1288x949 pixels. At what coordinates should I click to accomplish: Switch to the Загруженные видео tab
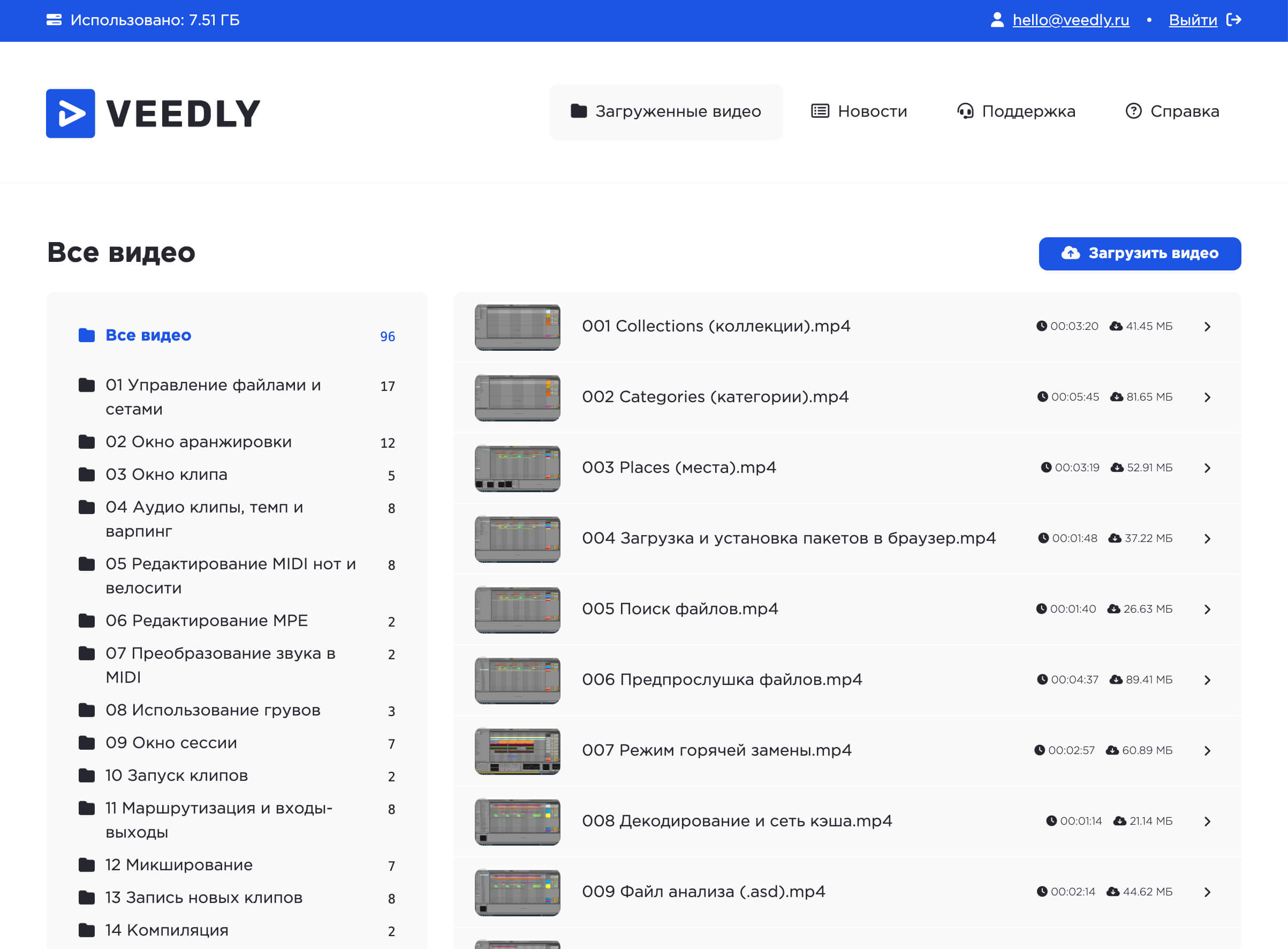(666, 111)
